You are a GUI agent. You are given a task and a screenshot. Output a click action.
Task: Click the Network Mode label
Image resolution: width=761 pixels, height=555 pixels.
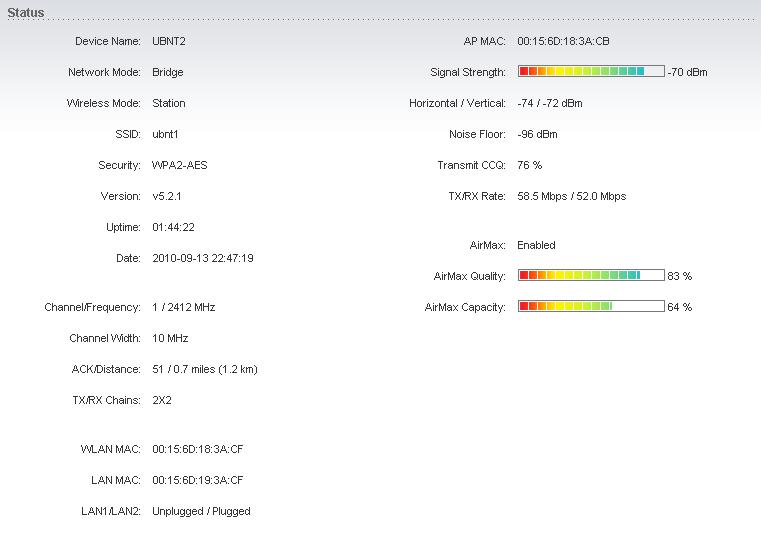(x=104, y=72)
